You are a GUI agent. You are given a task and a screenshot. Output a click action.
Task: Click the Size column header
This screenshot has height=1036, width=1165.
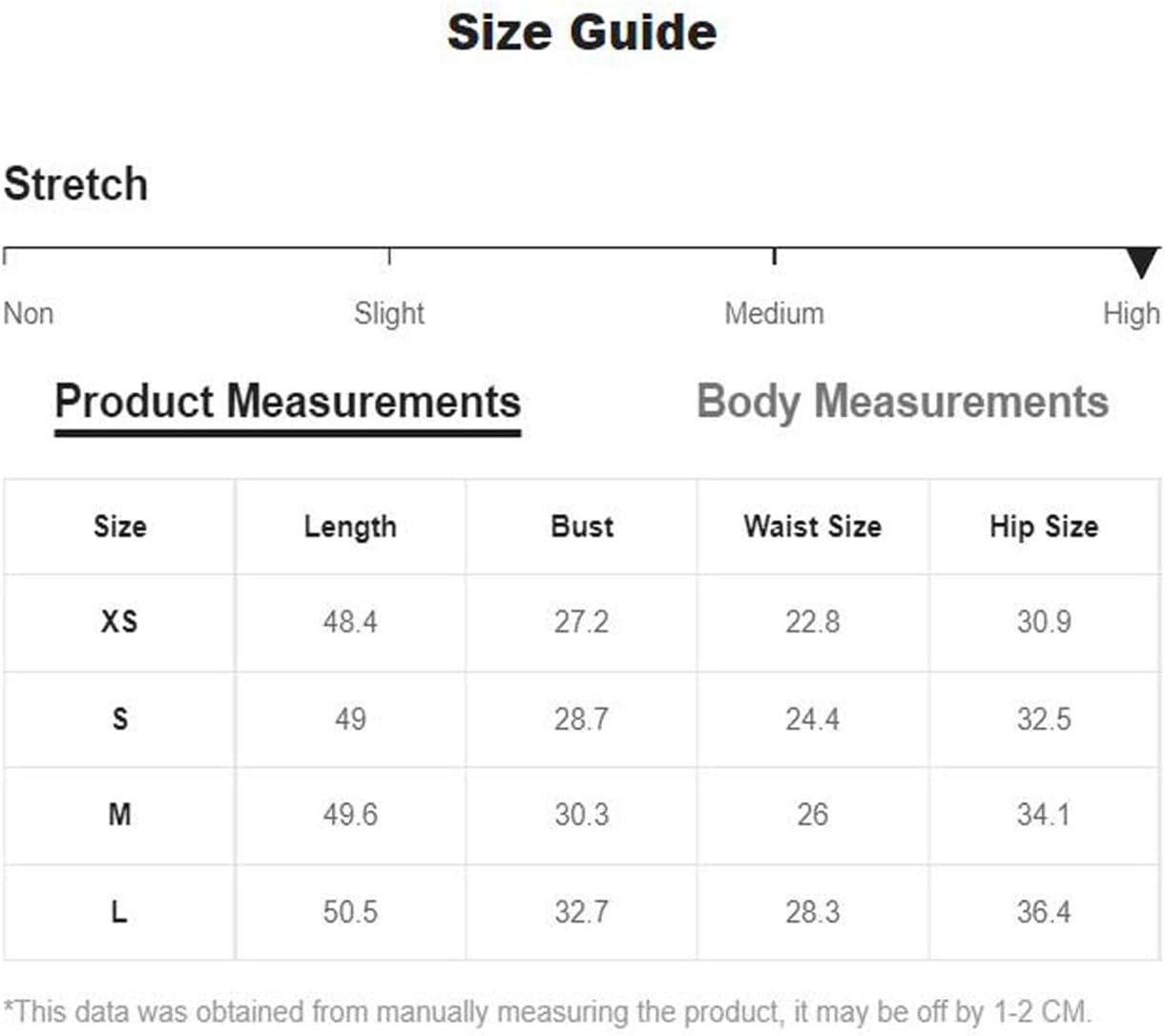[120, 527]
